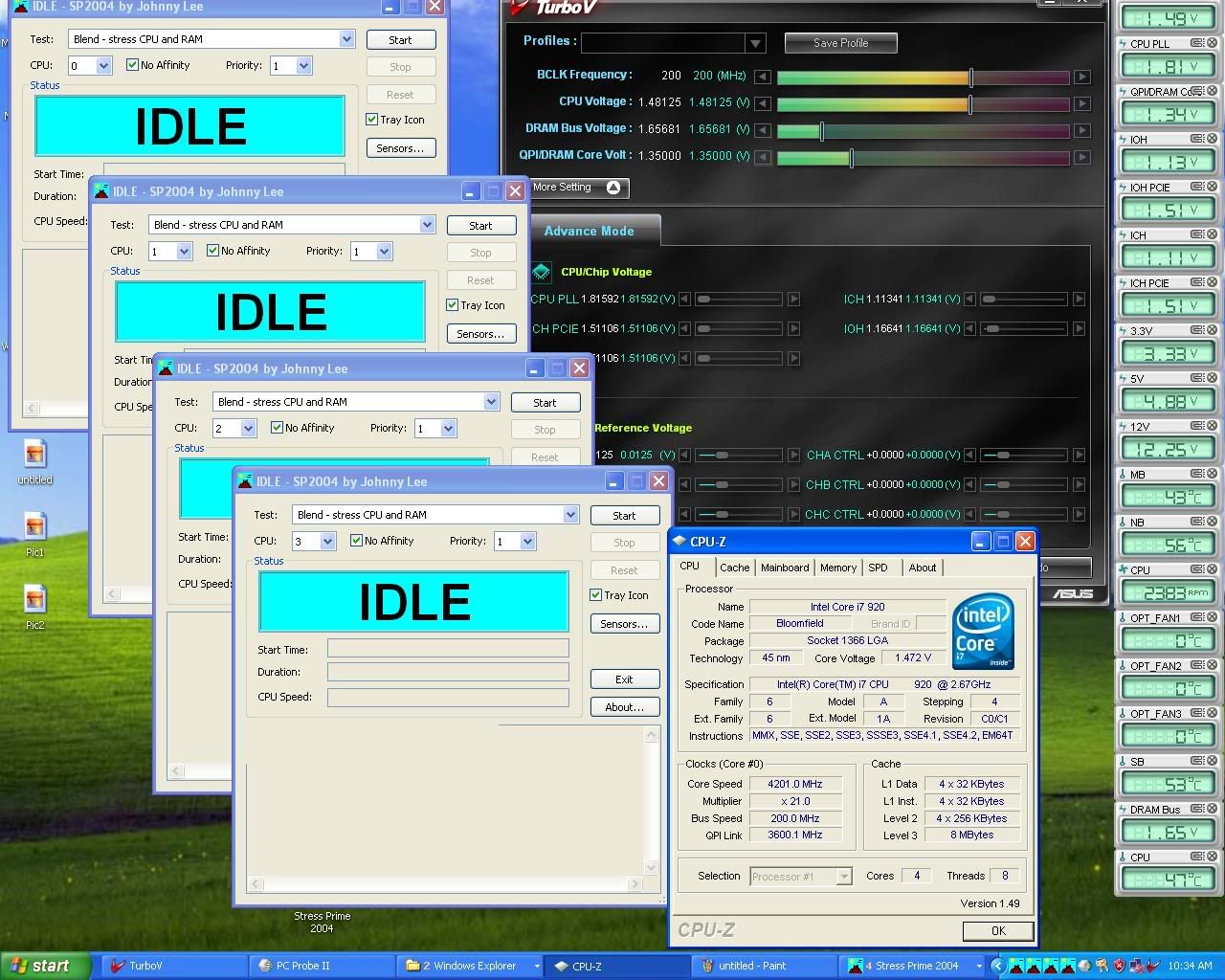Image resolution: width=1225 pixels, height=980 pixels.
Task: Click Save Profile in TurboV
Action: point(841,43)
